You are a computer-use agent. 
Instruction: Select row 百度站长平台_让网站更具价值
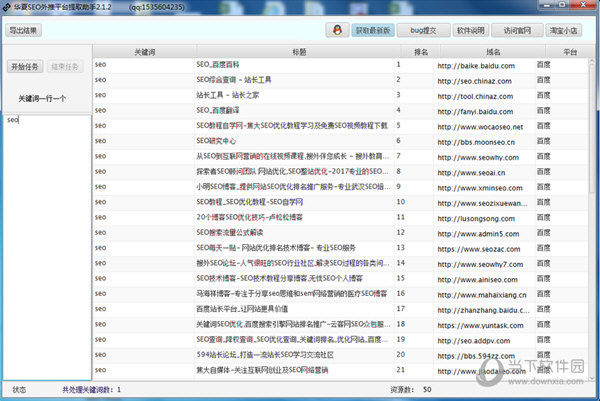(341, 309)
